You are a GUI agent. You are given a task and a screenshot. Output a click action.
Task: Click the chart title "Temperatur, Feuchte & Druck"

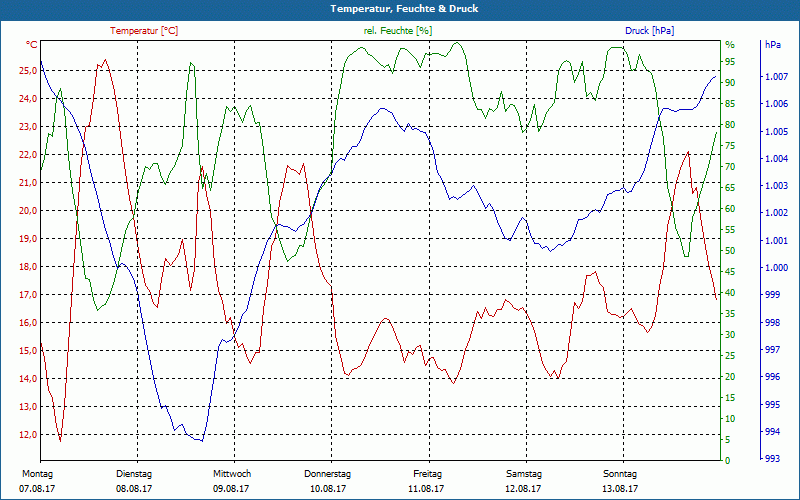(x=404, y=9)
